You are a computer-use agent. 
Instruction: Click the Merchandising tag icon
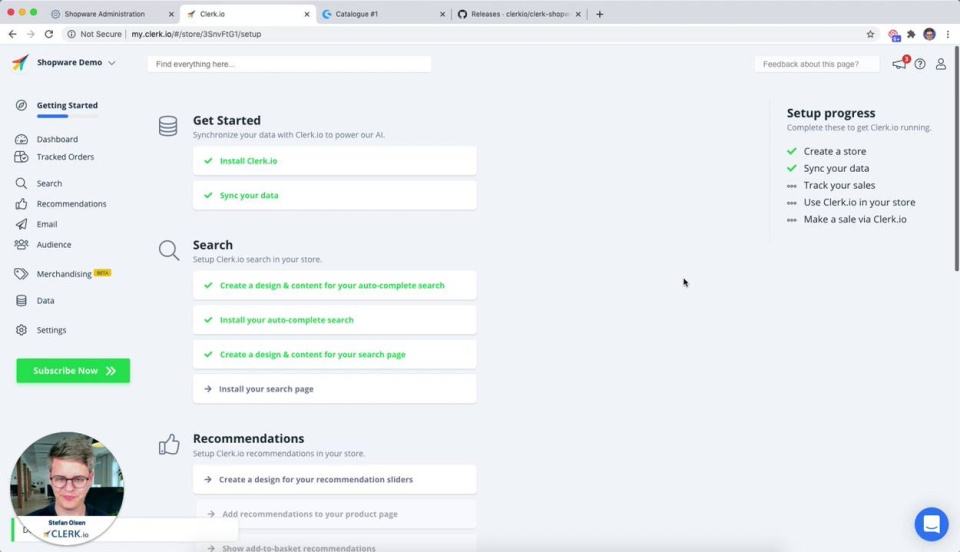click(21, 274)
